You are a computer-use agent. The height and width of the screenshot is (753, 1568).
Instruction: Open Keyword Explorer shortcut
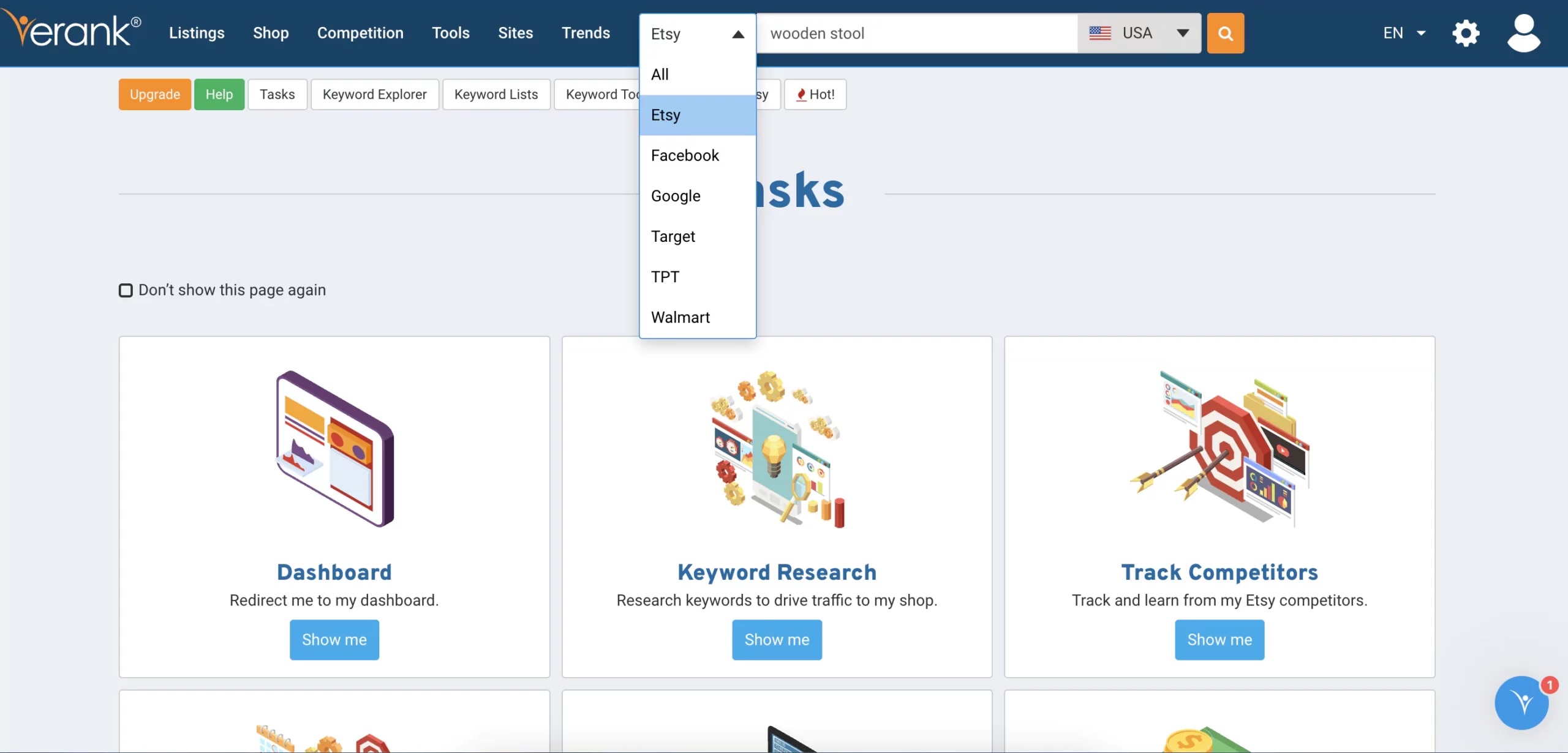pyautogui.click(x=375, y=94)
